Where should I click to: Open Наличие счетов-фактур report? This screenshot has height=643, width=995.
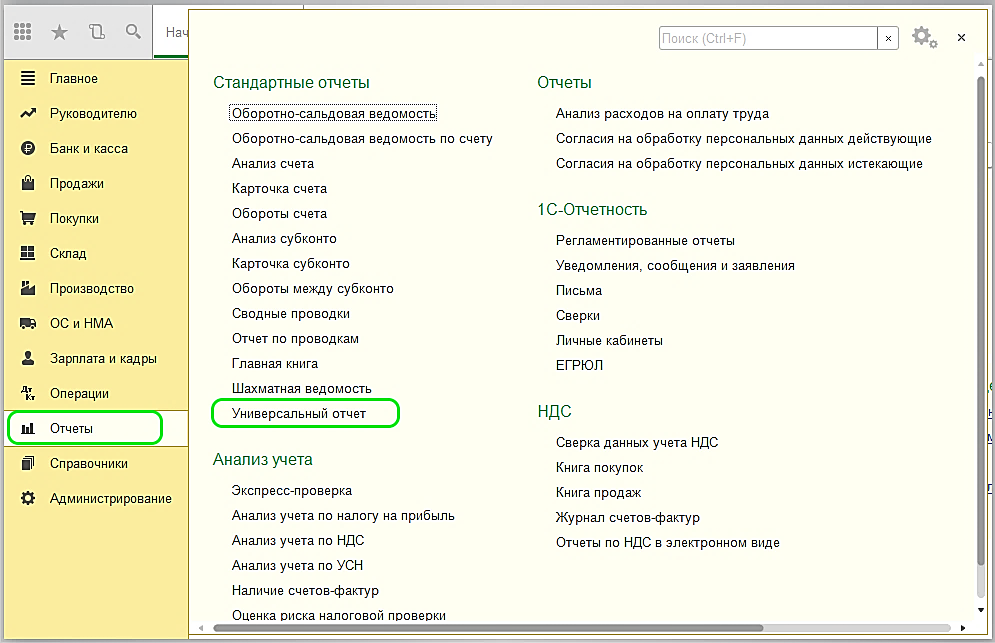tap(305, 590)
